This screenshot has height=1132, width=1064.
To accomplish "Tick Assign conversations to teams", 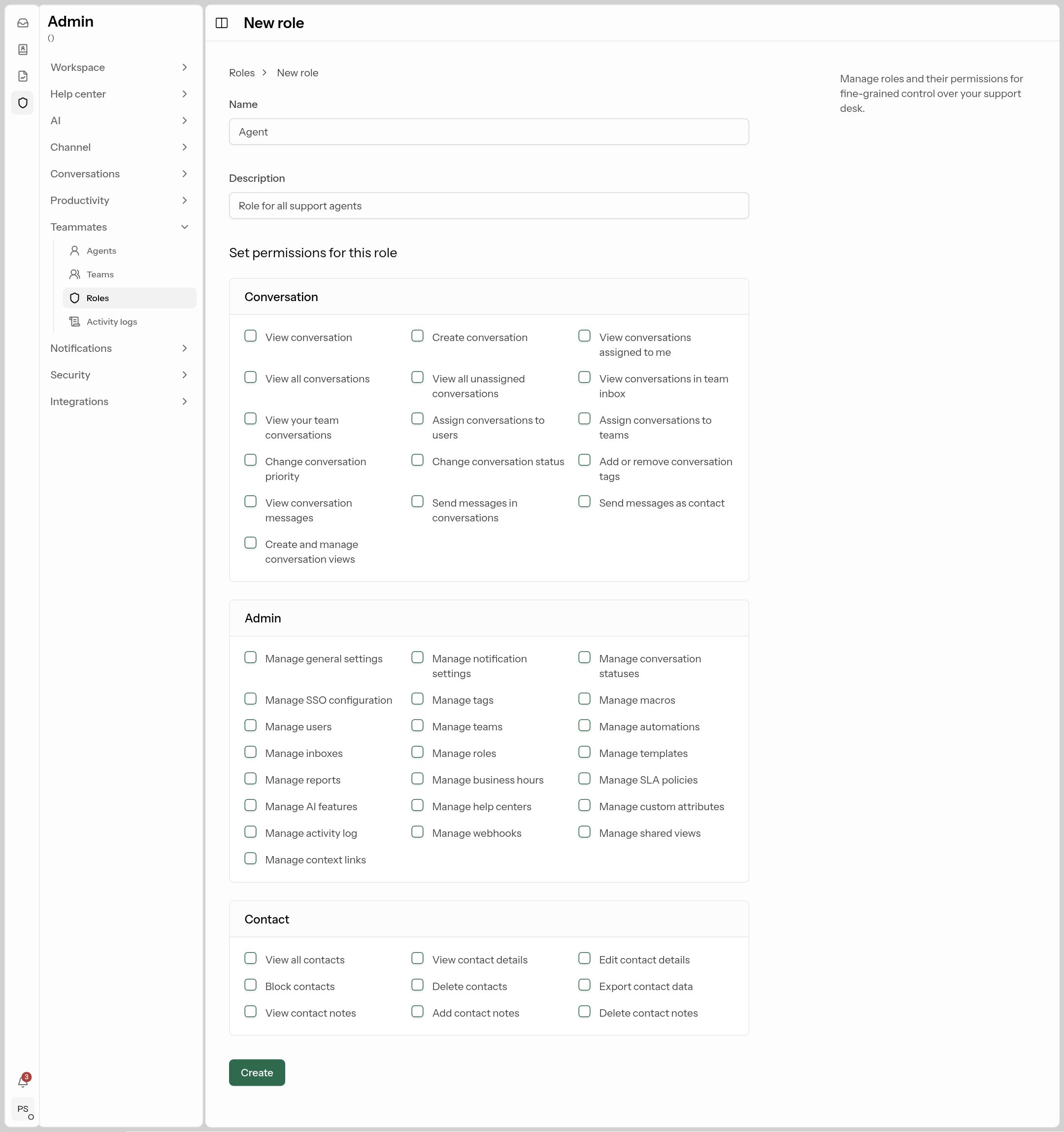I will [584, 419].
